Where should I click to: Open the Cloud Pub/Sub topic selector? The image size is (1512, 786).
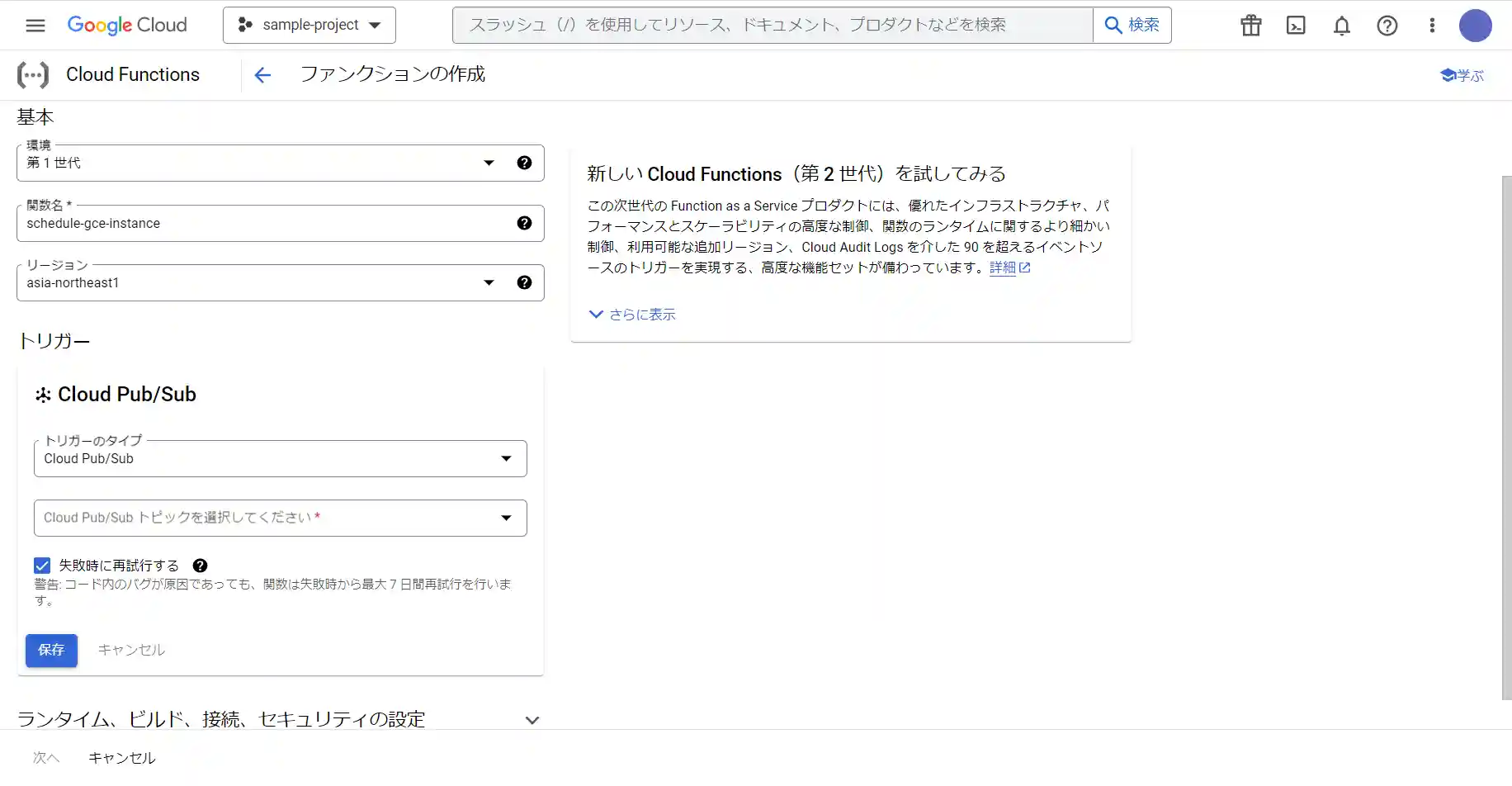point(281,518)
